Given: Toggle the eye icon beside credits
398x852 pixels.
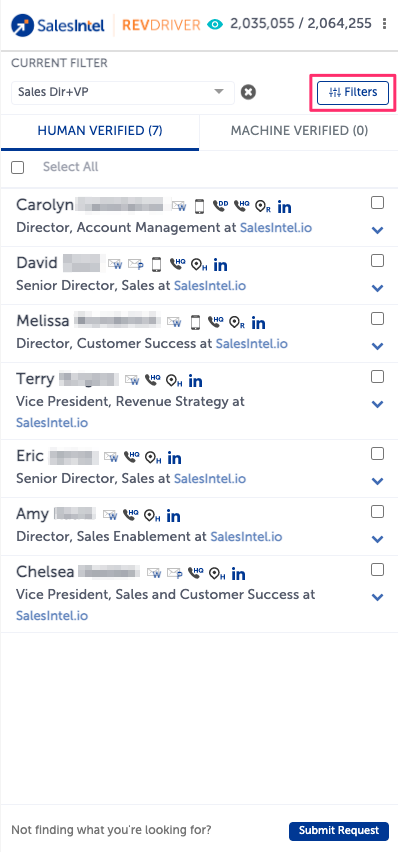Looking at the screenshot, I should click(216, 24).
